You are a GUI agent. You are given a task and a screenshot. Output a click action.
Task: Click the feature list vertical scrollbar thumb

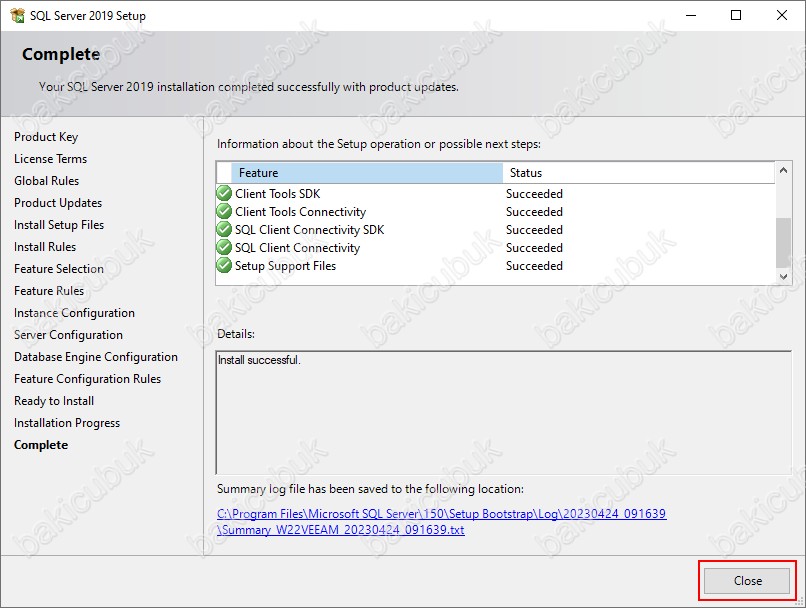pos(783,243)
